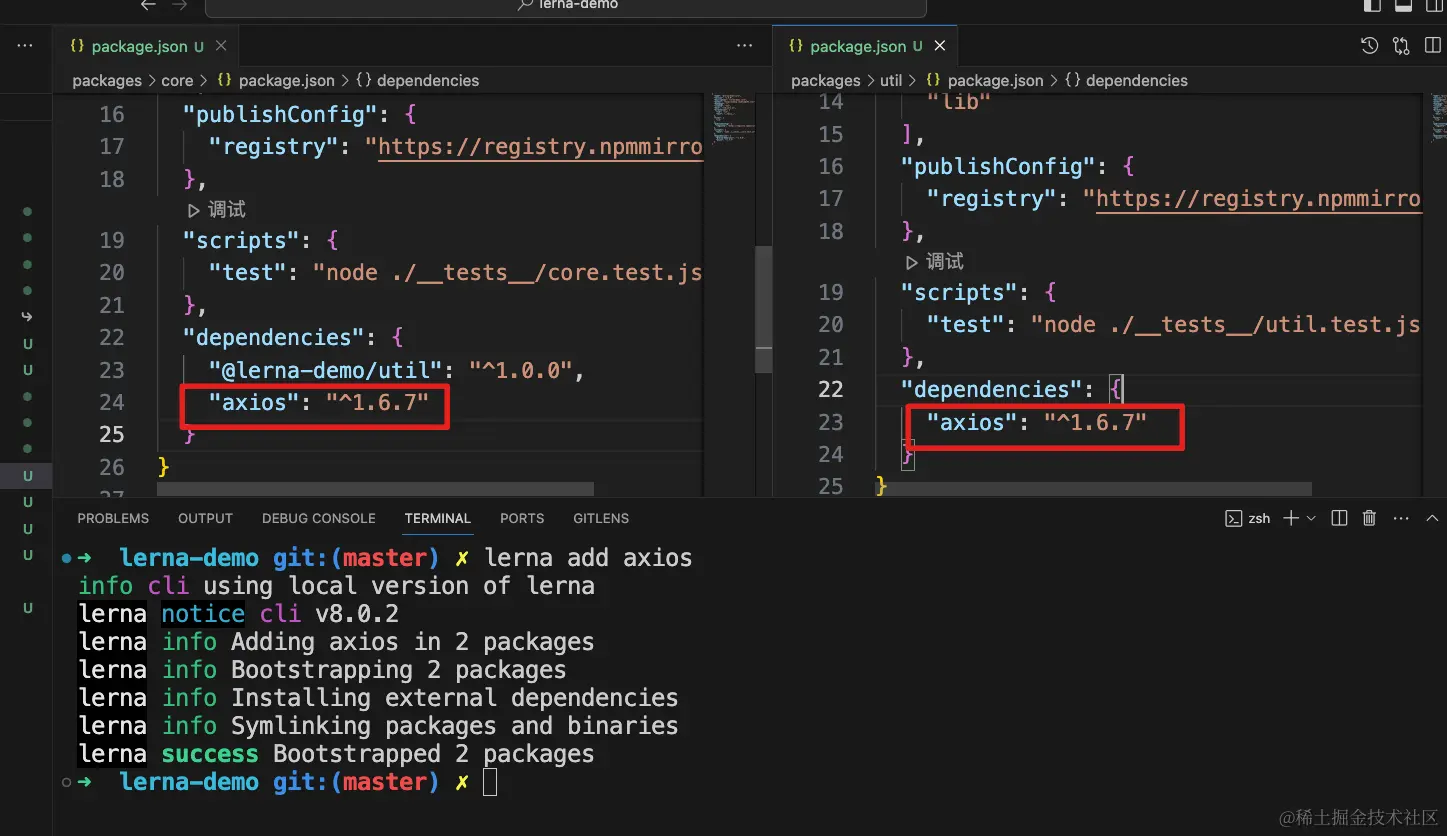The width and height of the screenshot is (1447, 836).
Task: Open changes compare icon in right editor
Action: (x=1401, y=46)
